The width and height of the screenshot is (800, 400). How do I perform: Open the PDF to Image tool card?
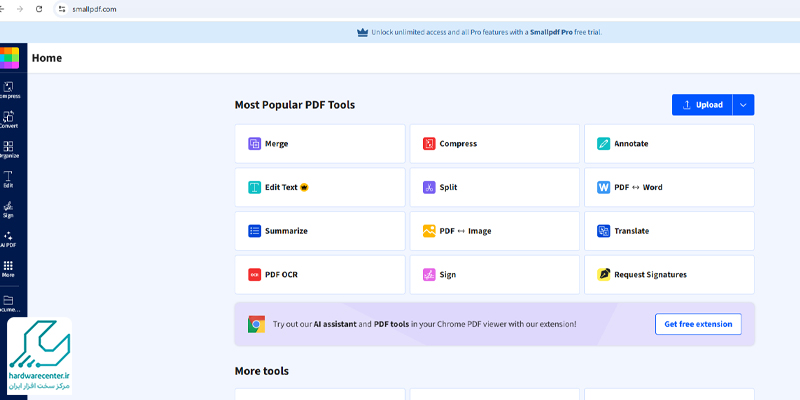pyautogui.click(x=494, y=231)
